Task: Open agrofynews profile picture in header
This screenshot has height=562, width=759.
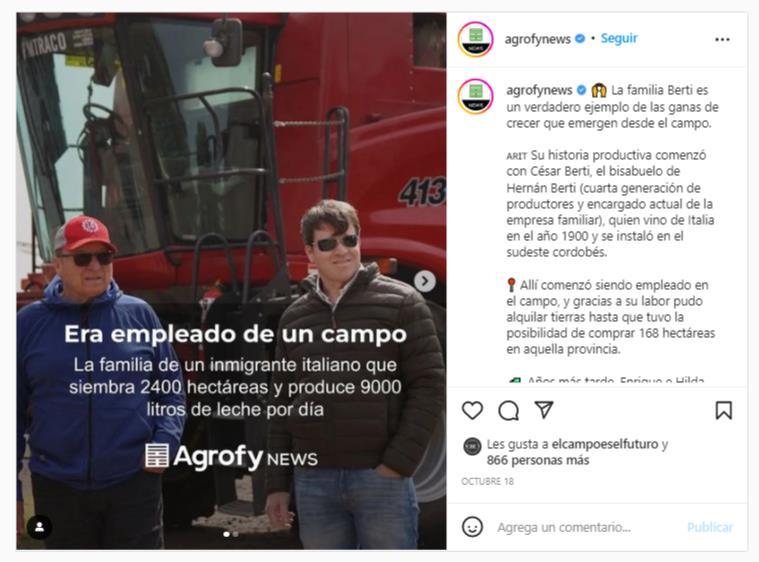Action: (x=475, y=39)
